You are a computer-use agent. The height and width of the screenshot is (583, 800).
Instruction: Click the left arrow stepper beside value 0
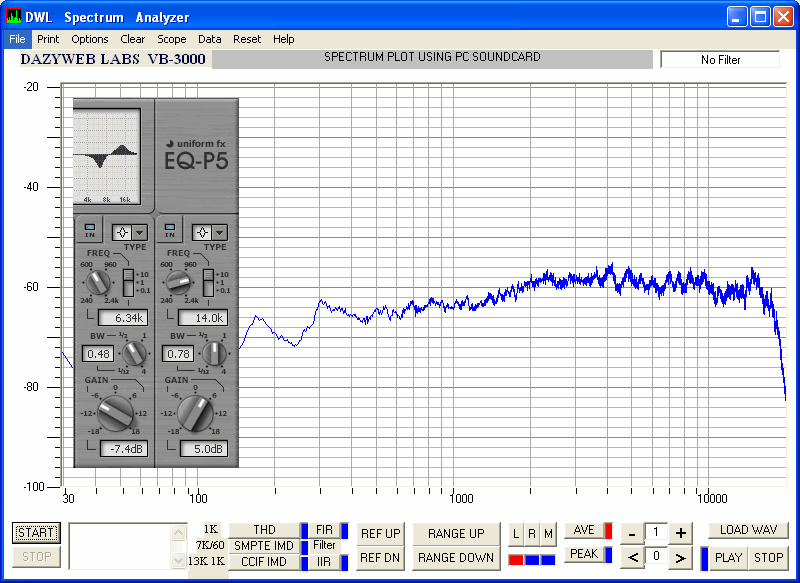[632, 557]
